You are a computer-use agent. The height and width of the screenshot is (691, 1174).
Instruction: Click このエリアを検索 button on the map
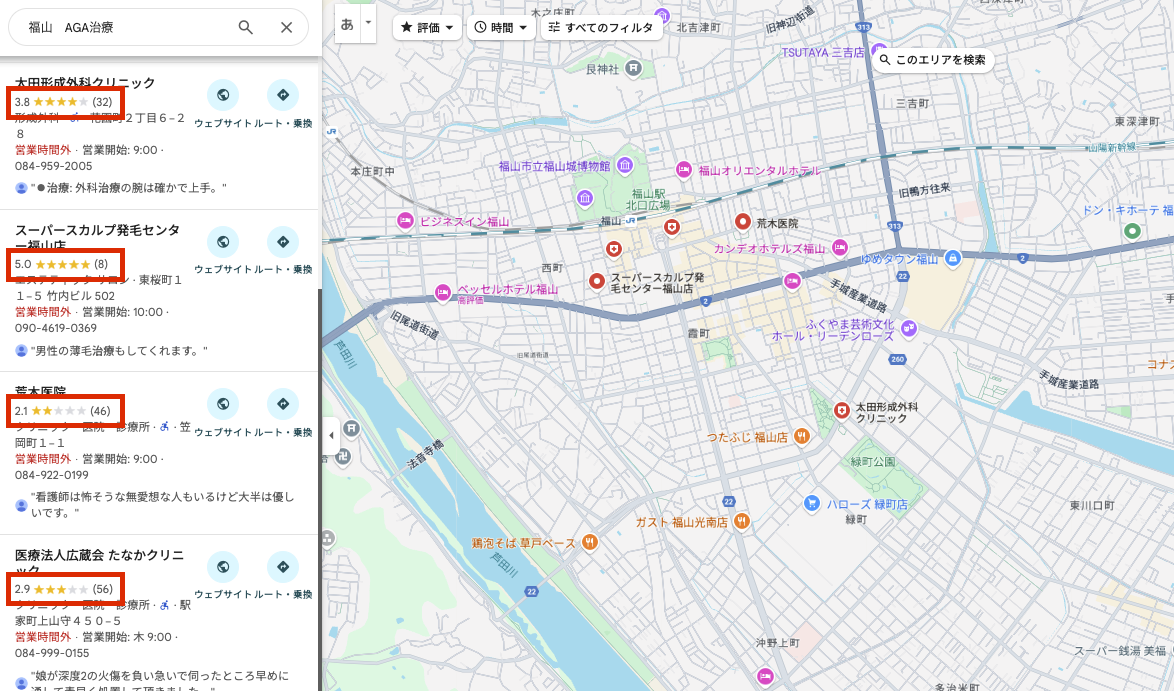click(933, 60)
